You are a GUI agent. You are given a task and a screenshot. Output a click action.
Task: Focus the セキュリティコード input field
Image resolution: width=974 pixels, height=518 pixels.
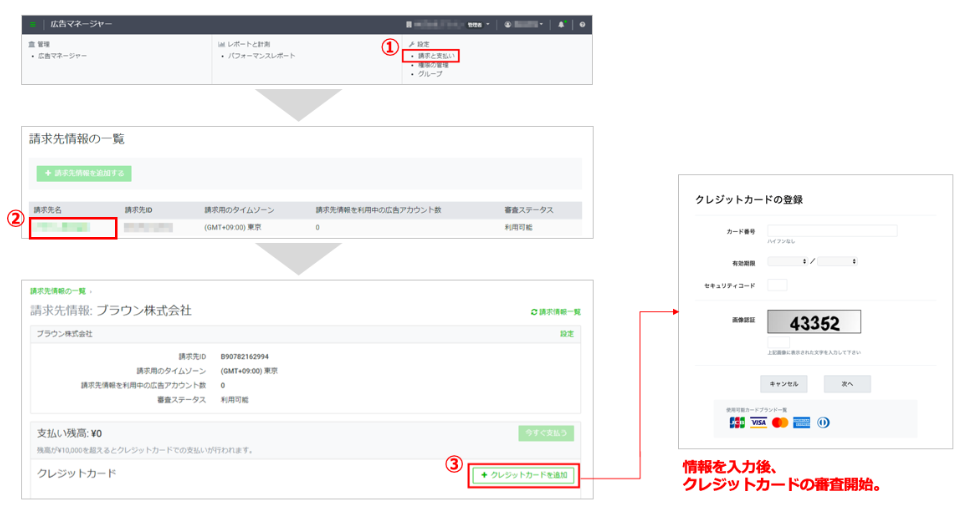click(x=777, y=285)
